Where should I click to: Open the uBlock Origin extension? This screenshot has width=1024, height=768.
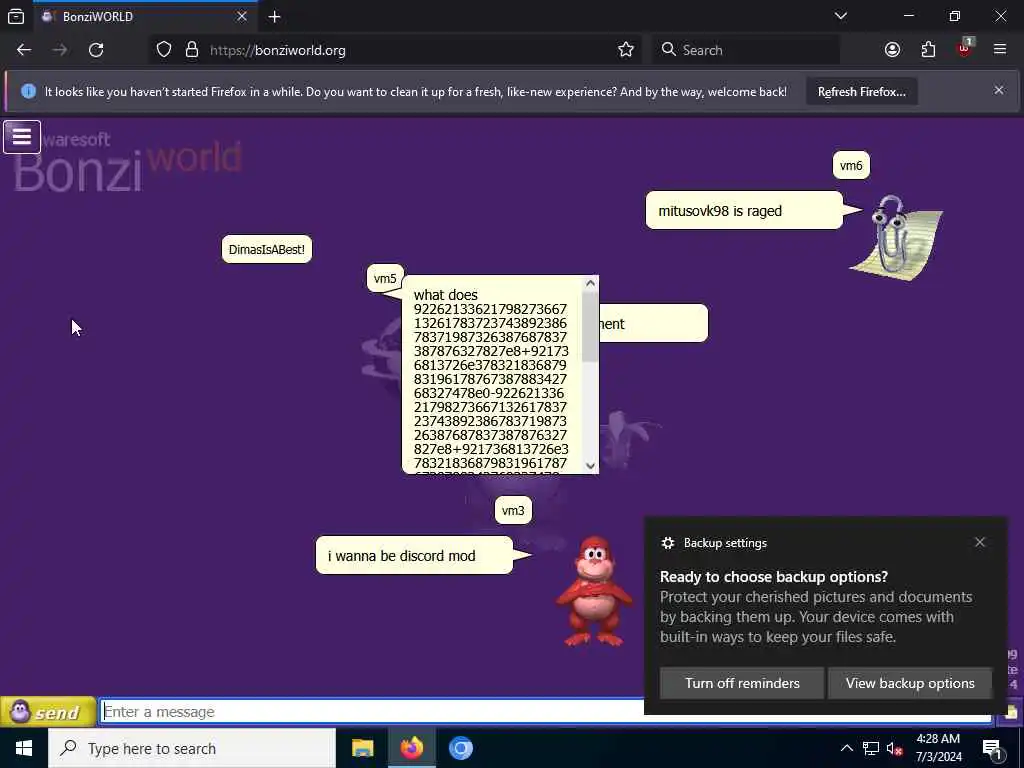965,48
